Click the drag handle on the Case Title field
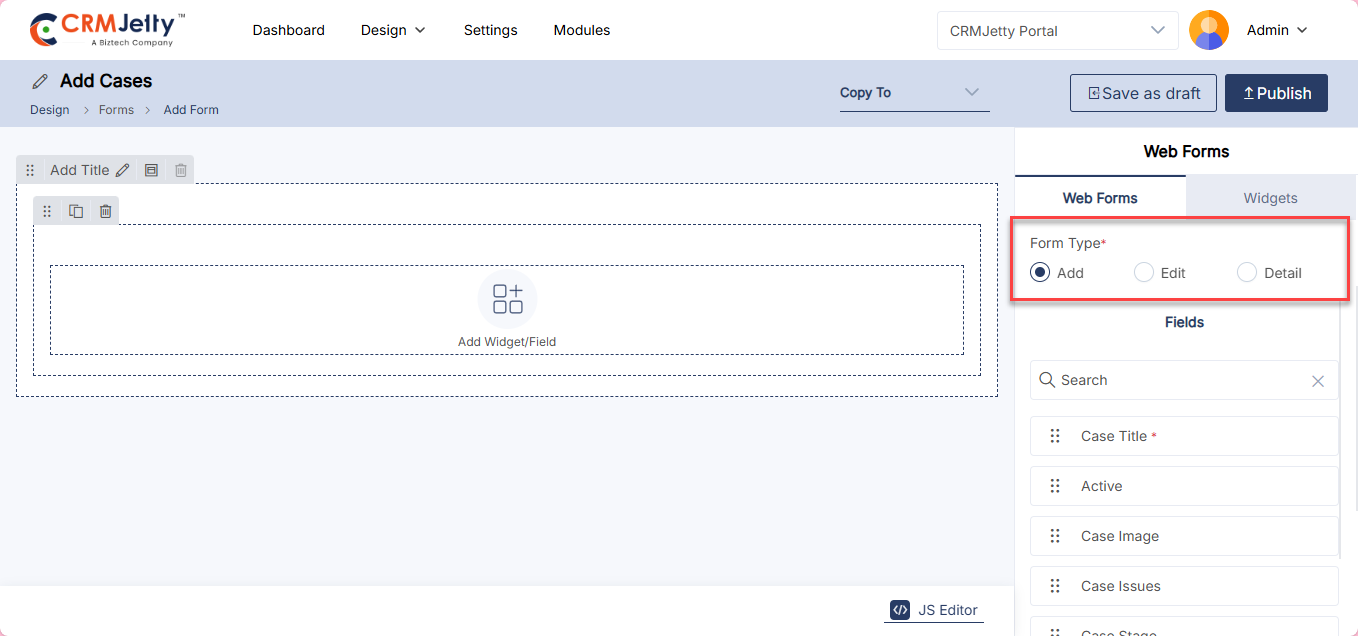This screenshot has width=1358, height=636. (x=1054, y=436)
